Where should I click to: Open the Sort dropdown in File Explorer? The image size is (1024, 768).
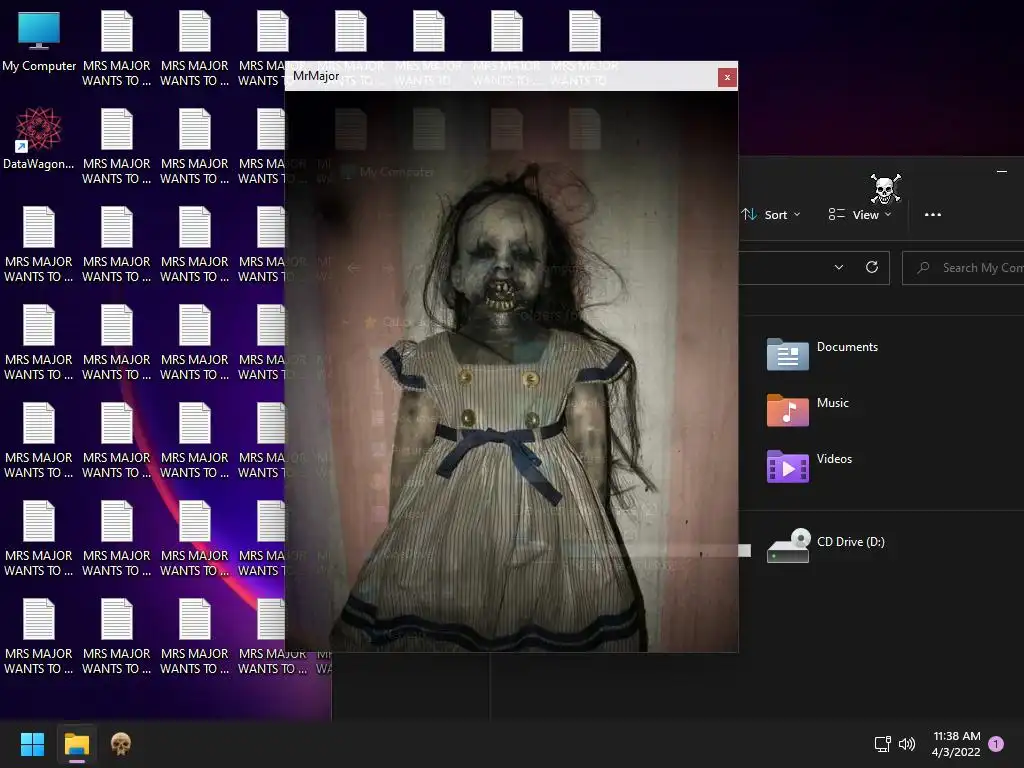pyautogui.click(x=771, y=214)
